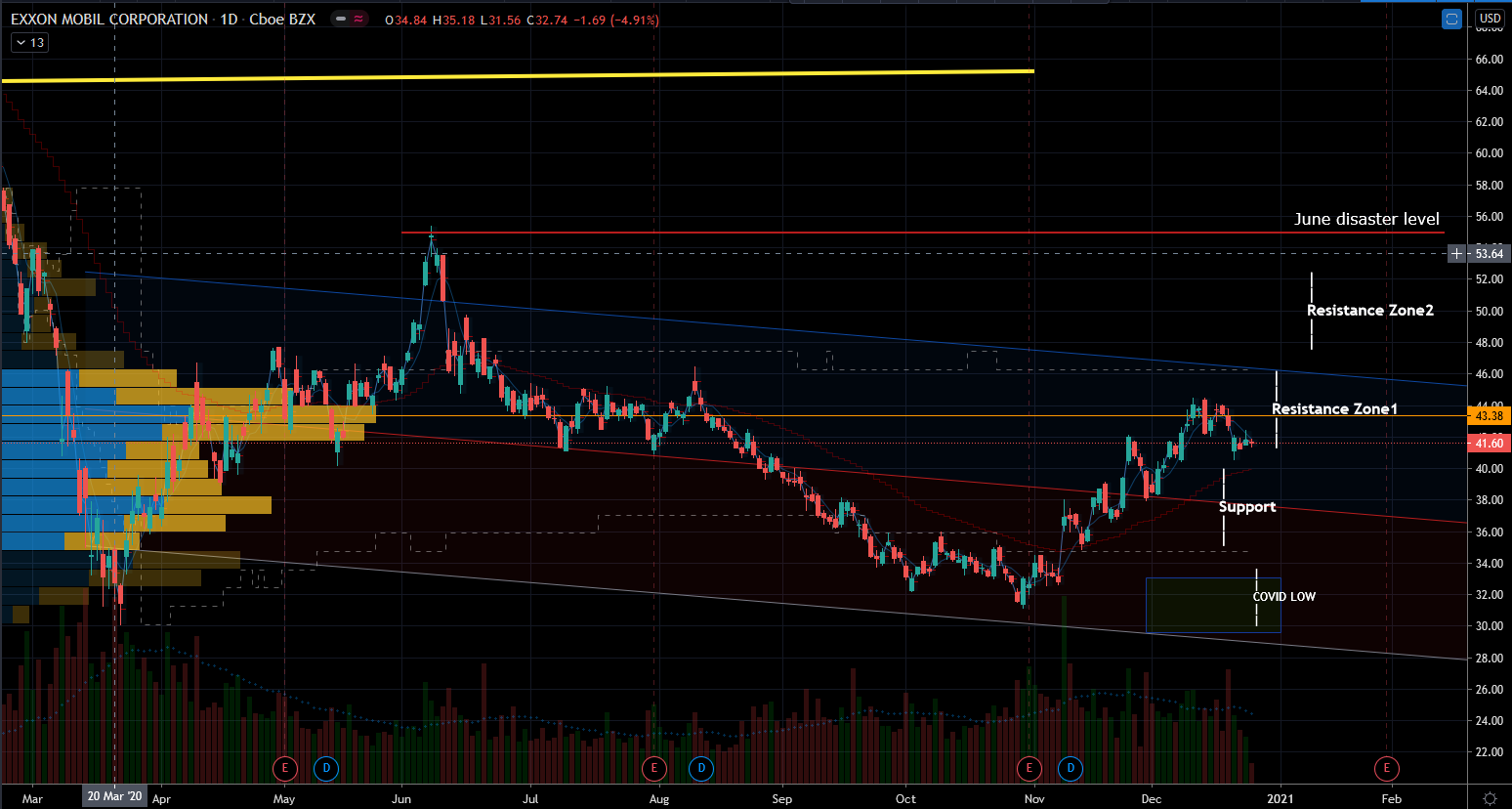This screenshot has height=809, width=1512.
Task: Click the open value O34.84
Action: click(406, 21)
